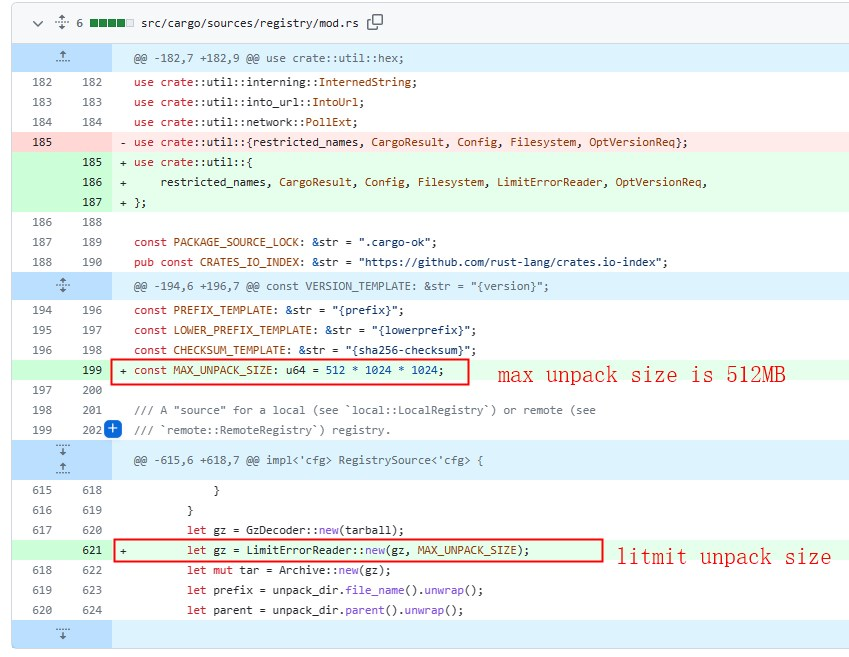Click the CRATES_IO_INDEX constant line
This screenshot has width=849, height=657.
[400, 262]
